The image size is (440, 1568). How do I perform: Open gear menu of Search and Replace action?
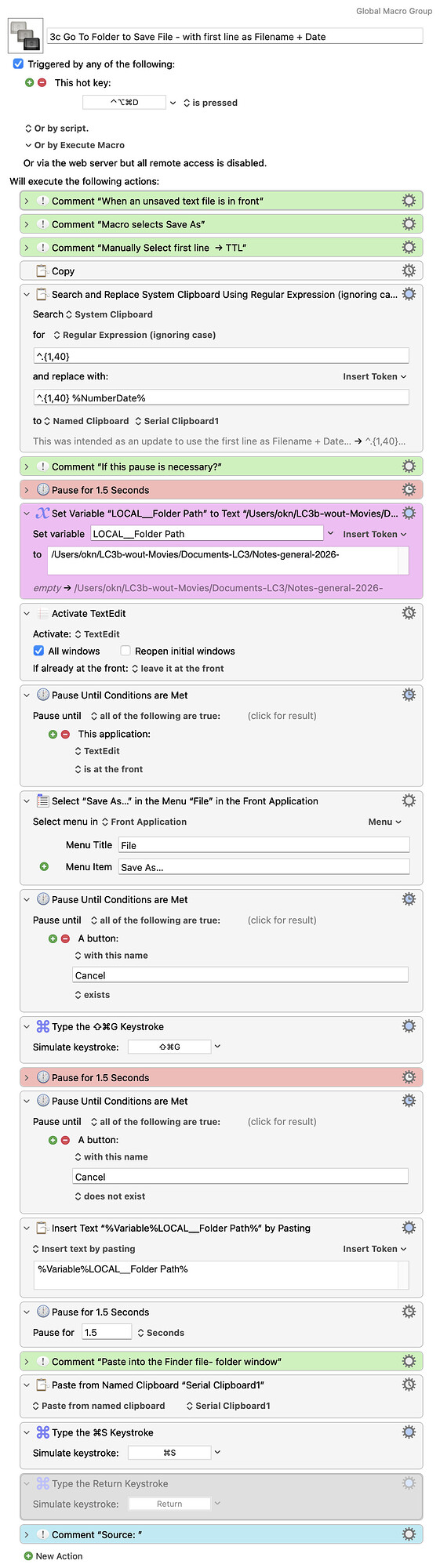point(409,294)
